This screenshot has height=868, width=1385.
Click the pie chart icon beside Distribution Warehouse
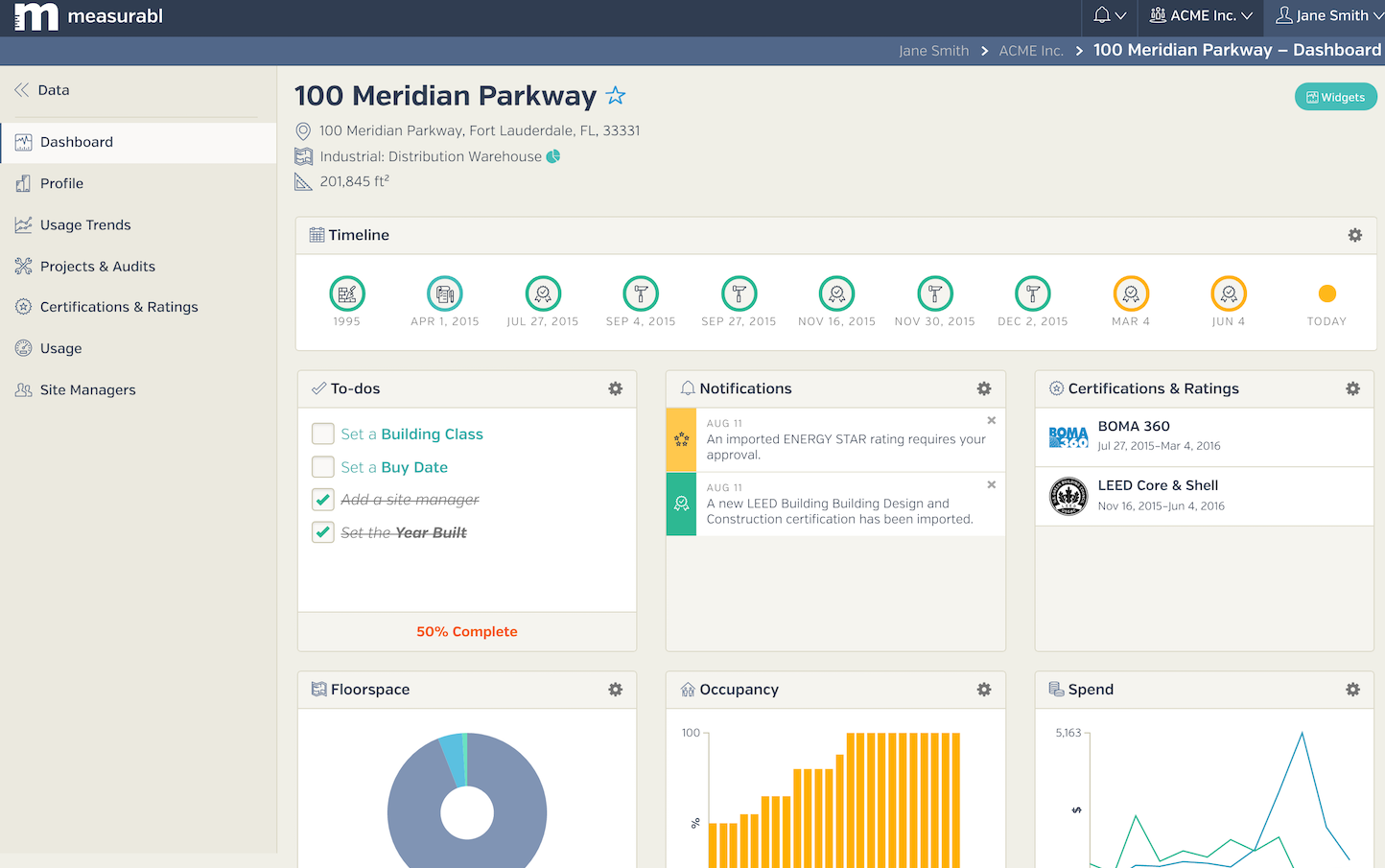pos(553,156)
